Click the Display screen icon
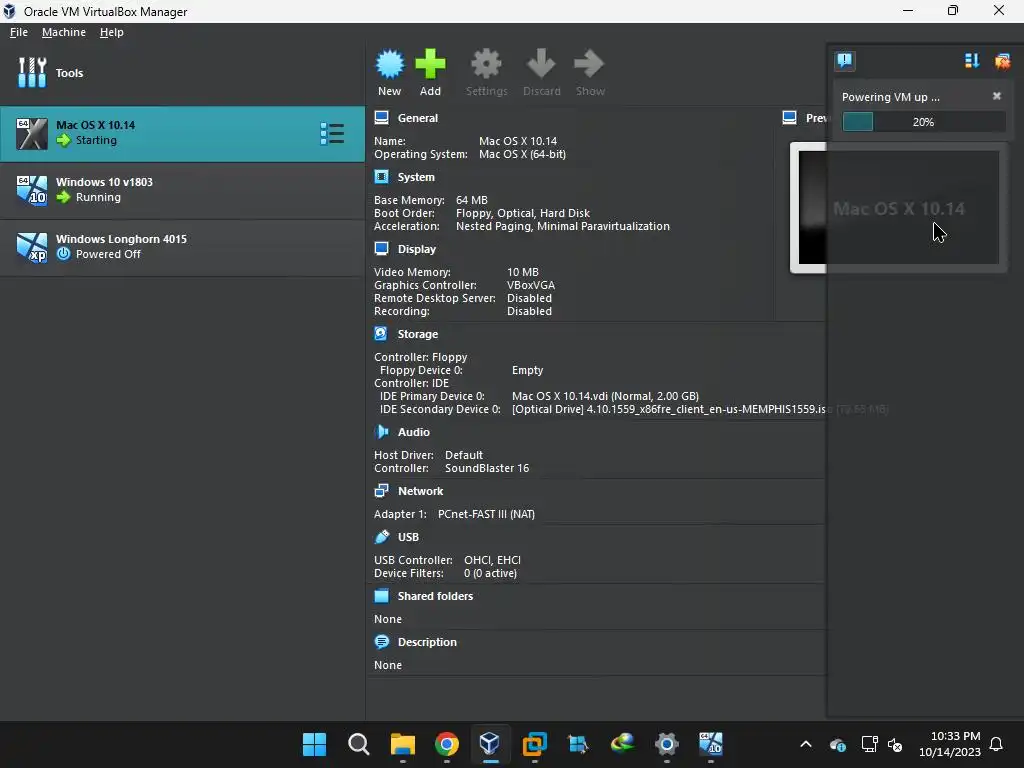Image resolution: width=1024 pixels, height=768 pixels. (x=381, y=248)
